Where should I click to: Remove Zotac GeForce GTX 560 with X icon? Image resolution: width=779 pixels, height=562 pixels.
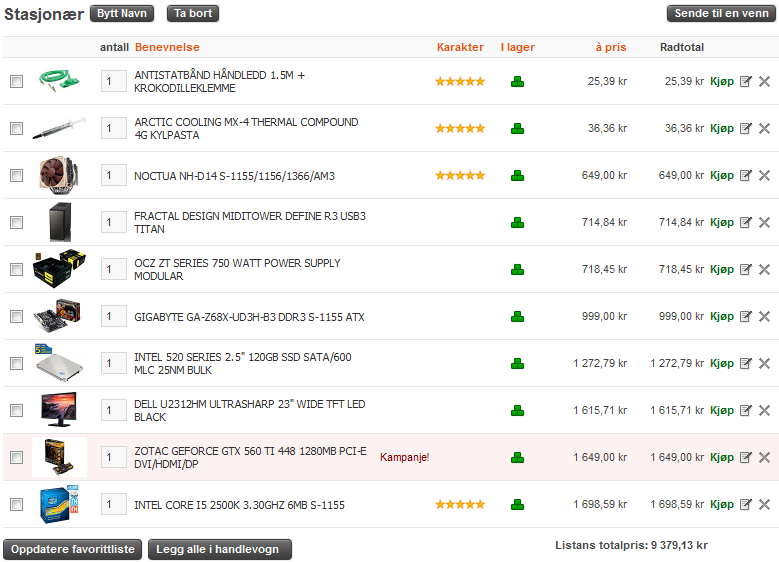tap(765, 457)
